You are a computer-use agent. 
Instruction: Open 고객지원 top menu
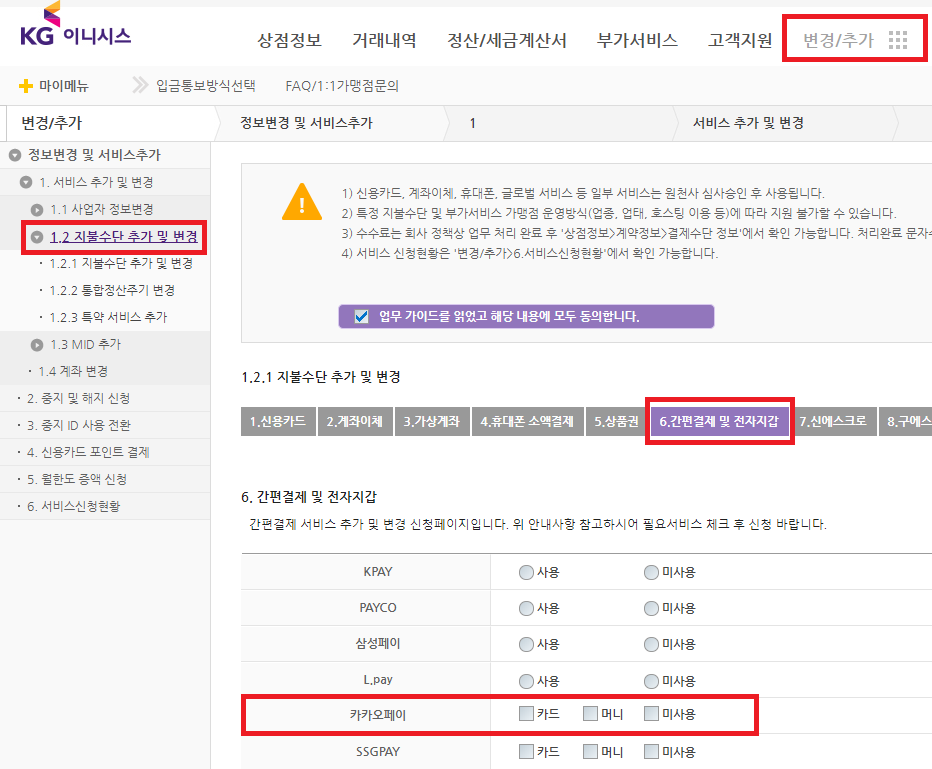(x=740, y=40)
